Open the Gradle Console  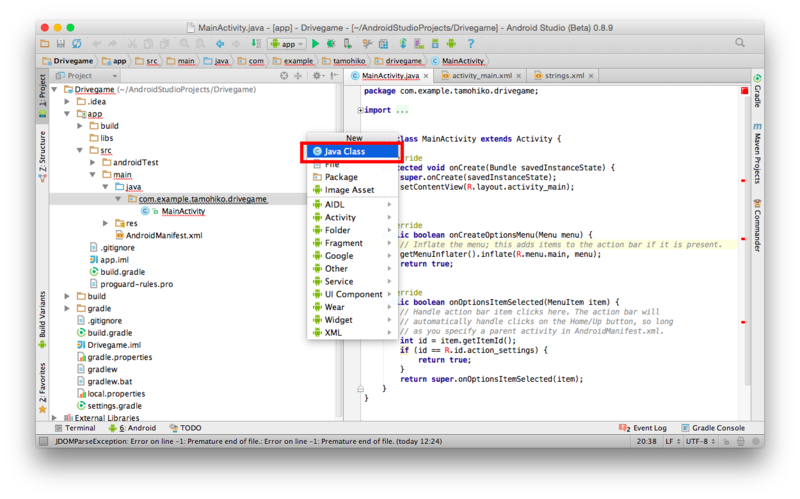point(713,428)
